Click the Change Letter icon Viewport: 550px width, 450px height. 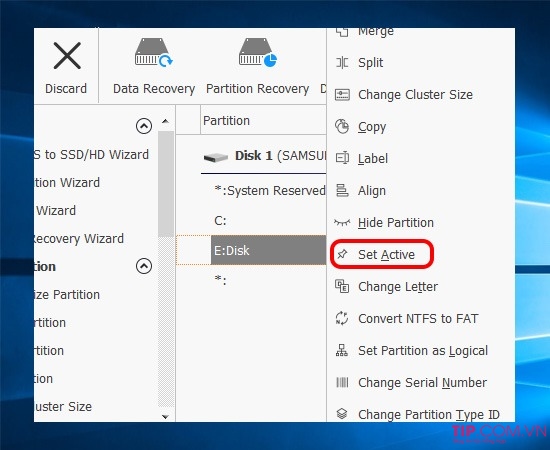click(342, 286)
